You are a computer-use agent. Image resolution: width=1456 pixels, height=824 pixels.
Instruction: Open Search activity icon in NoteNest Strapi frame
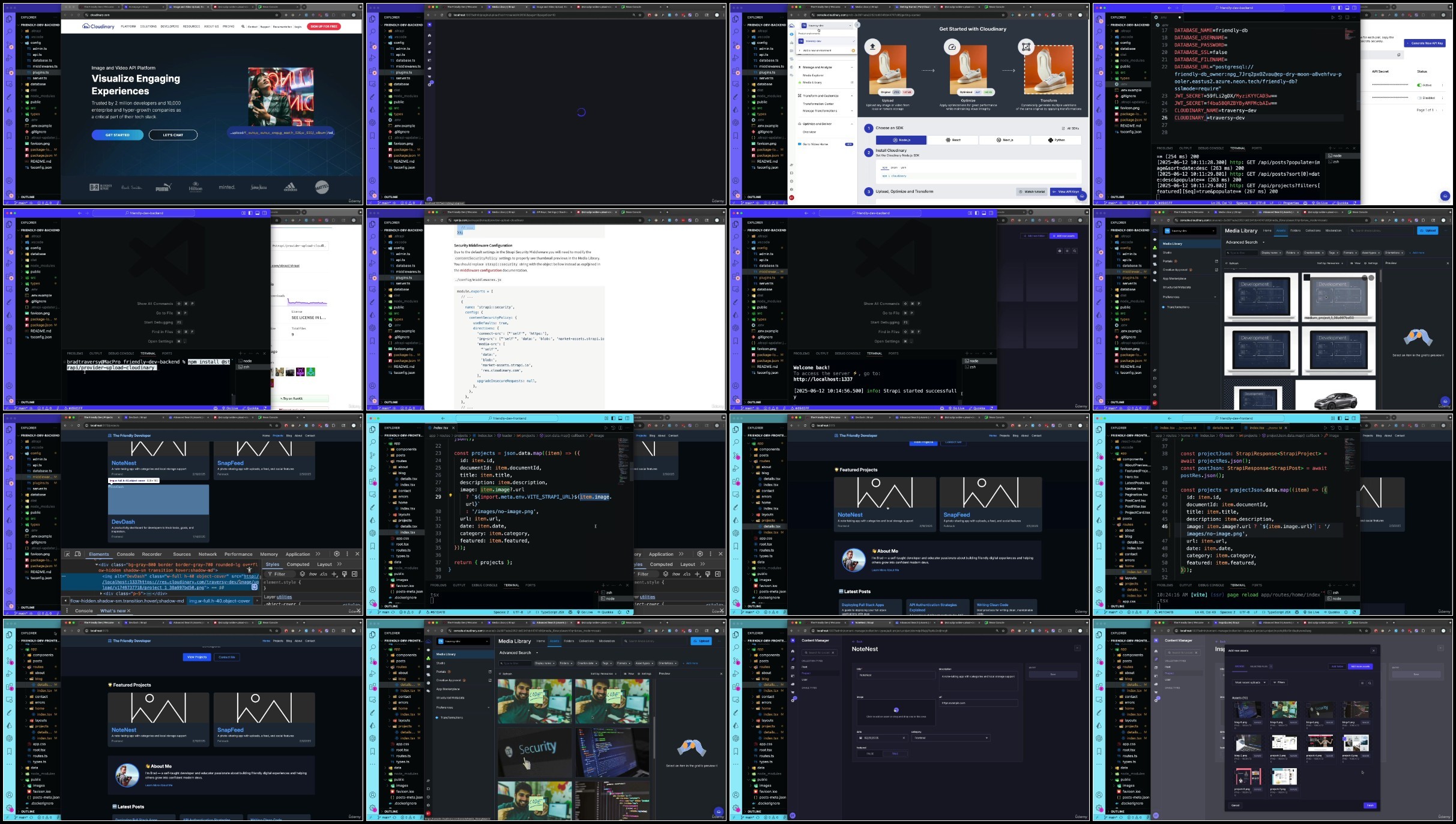tap(736, 648)
